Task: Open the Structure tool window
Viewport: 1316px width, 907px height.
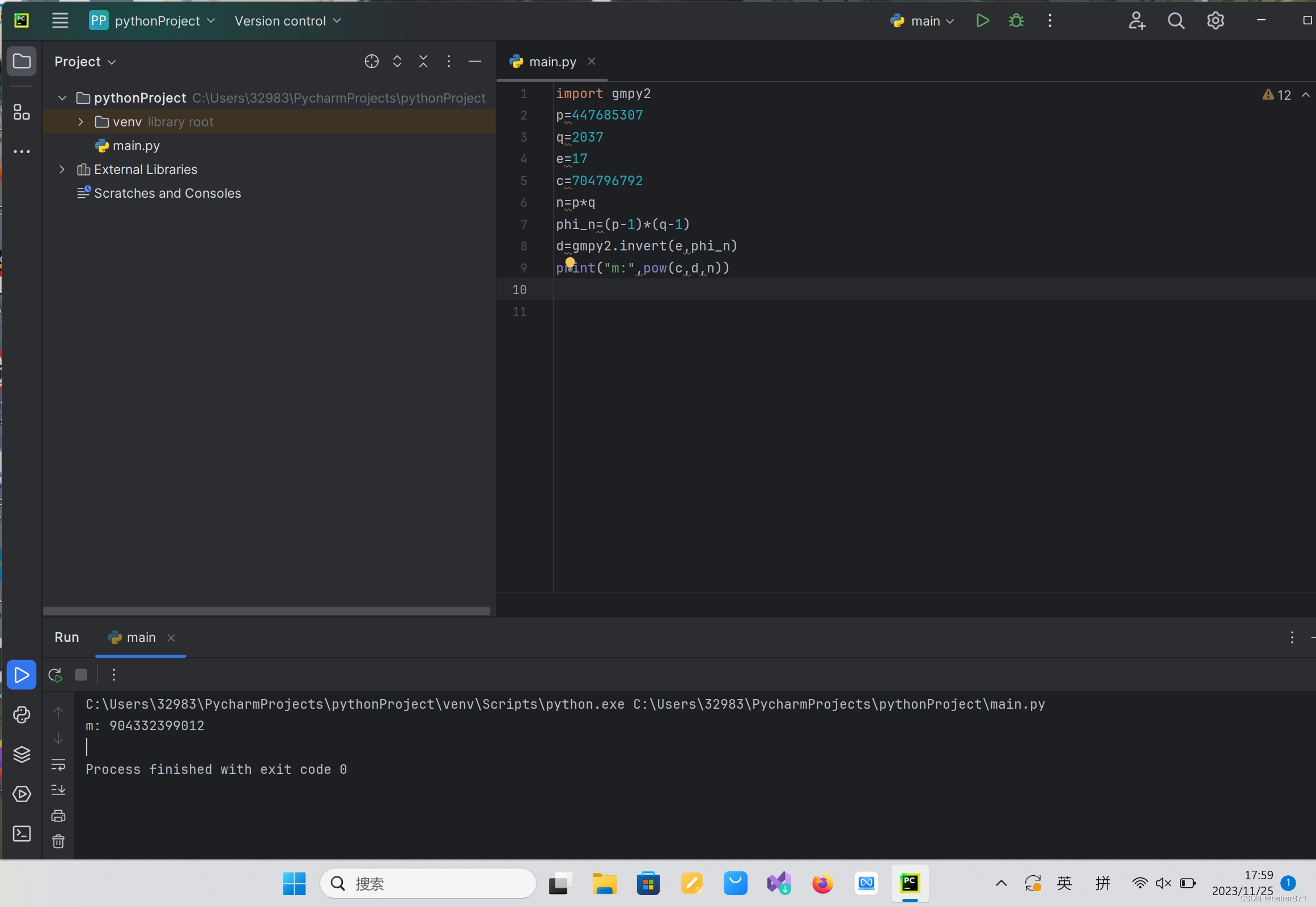Action: point(22,112)
